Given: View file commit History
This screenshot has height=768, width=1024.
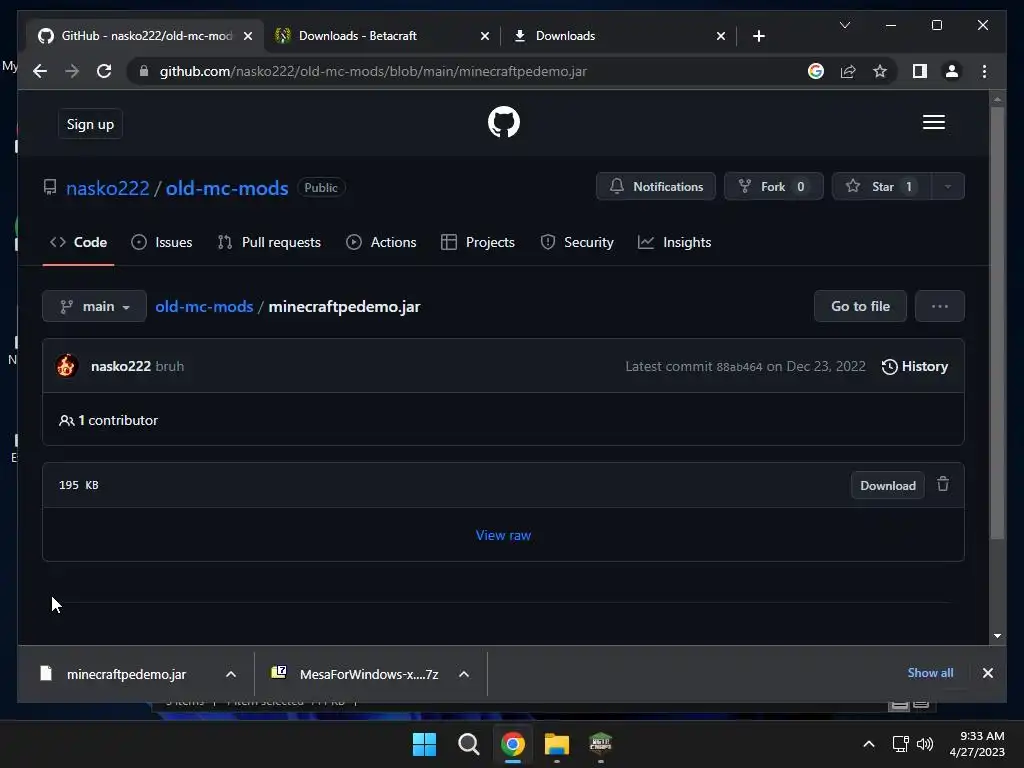Looking at the screenshot, I should click(x=915, y=366).
